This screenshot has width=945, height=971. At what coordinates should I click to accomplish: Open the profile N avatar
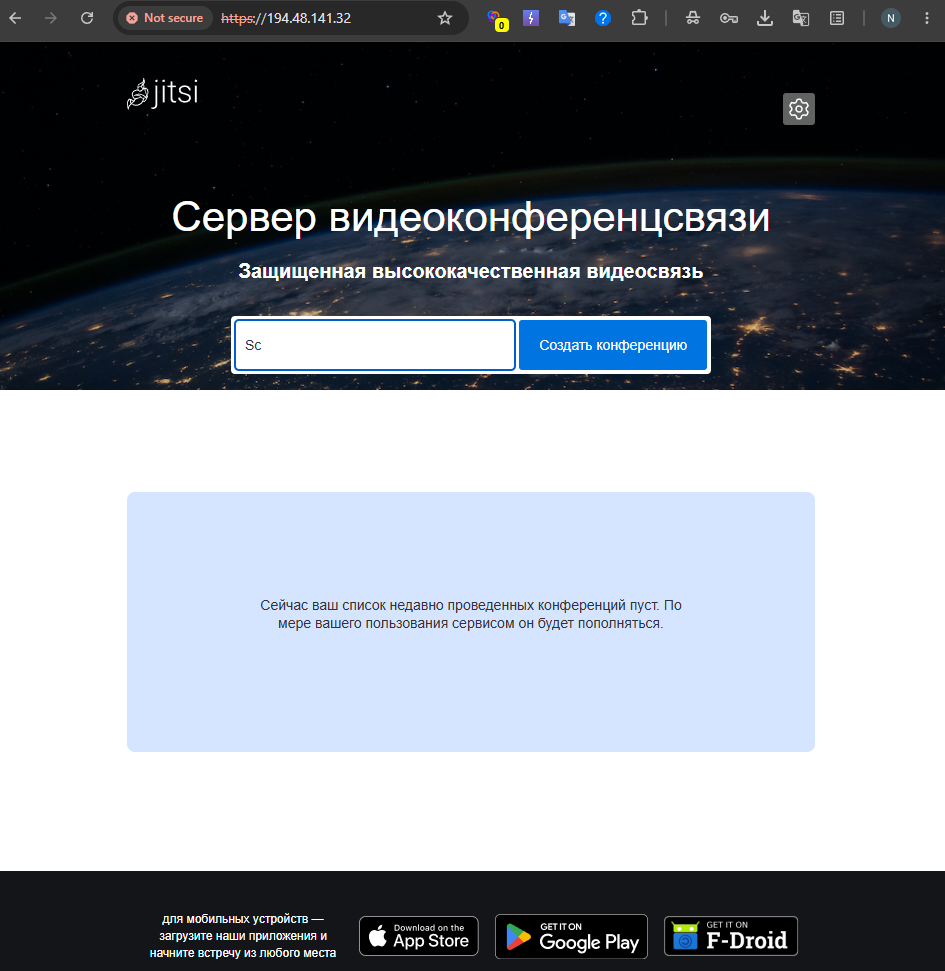pyautogui.click(x=891, y=18)
